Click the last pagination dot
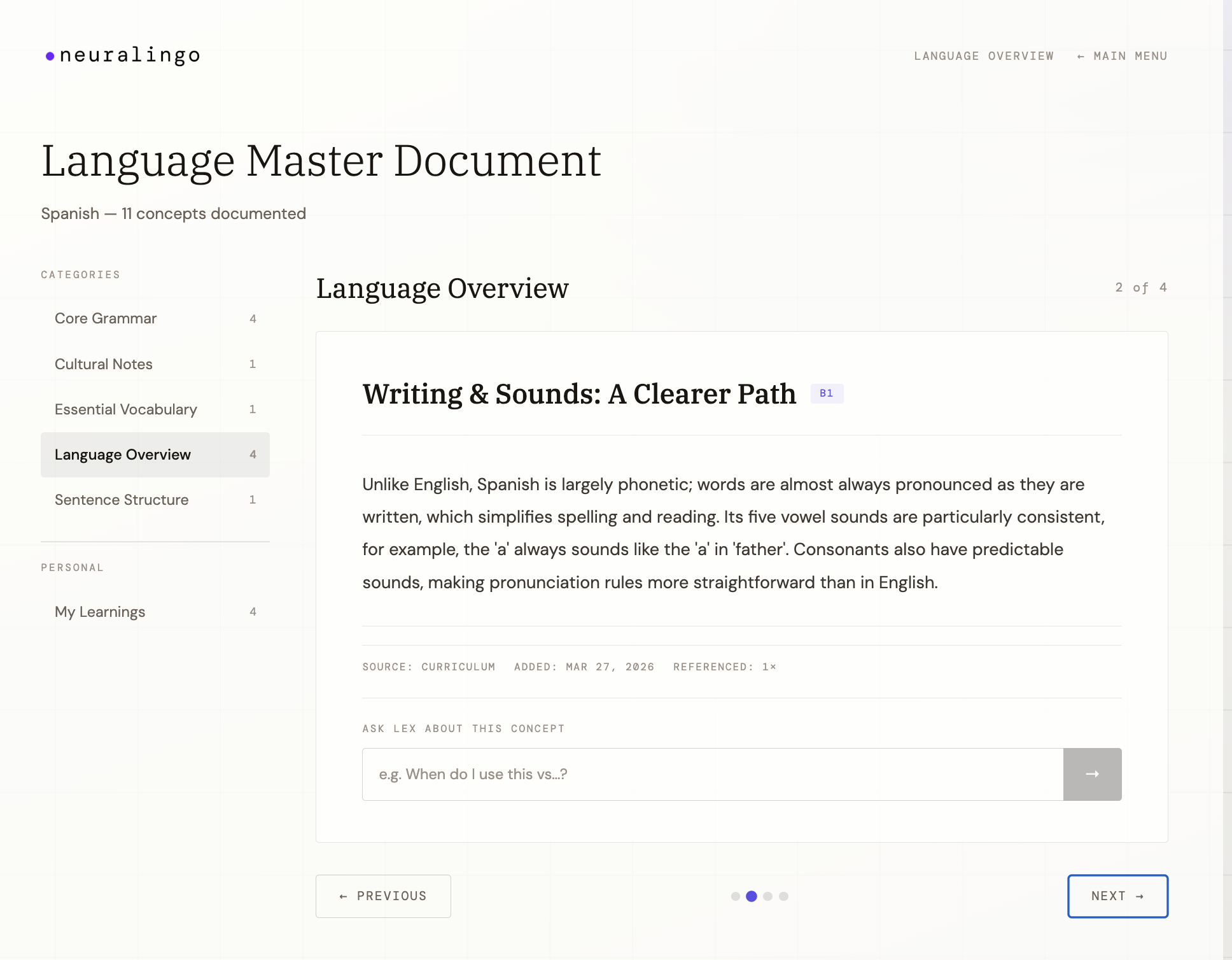This screenshot has width=1232, height=960. pos(784,896)
